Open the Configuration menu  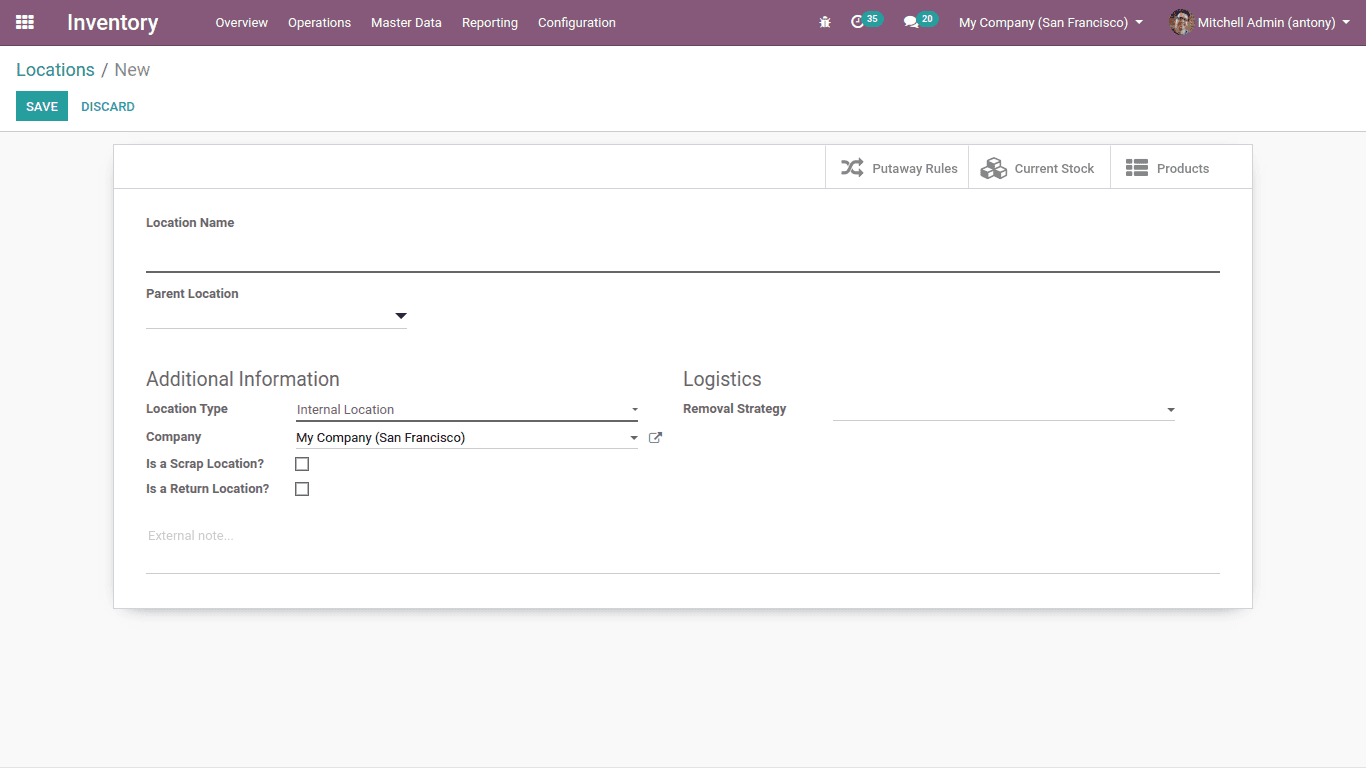(577, 22)
